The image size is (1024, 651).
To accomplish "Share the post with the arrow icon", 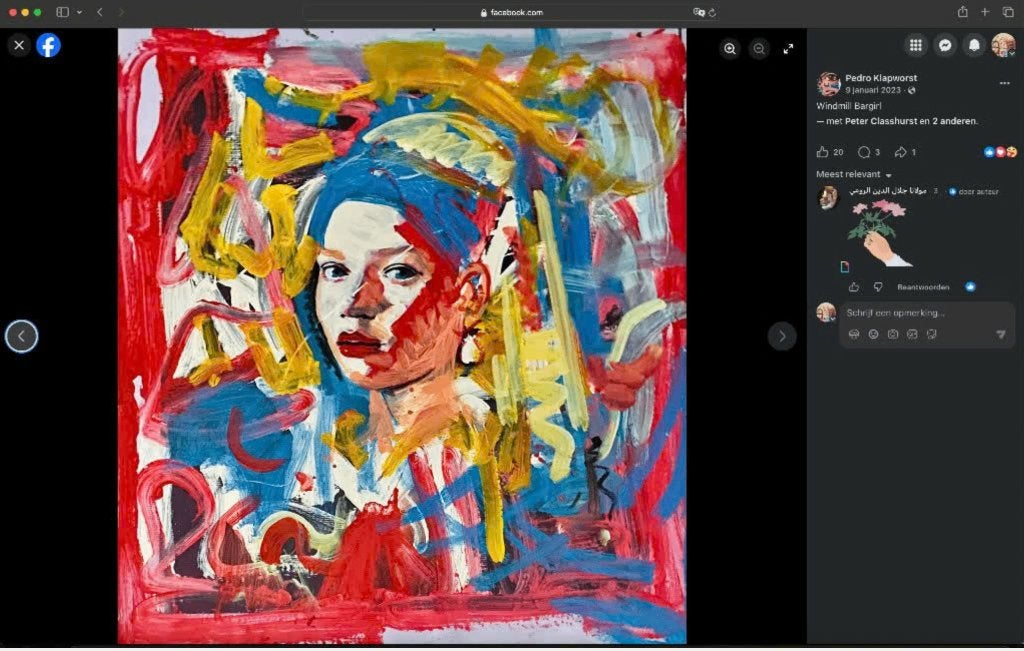I will point(901,152).
